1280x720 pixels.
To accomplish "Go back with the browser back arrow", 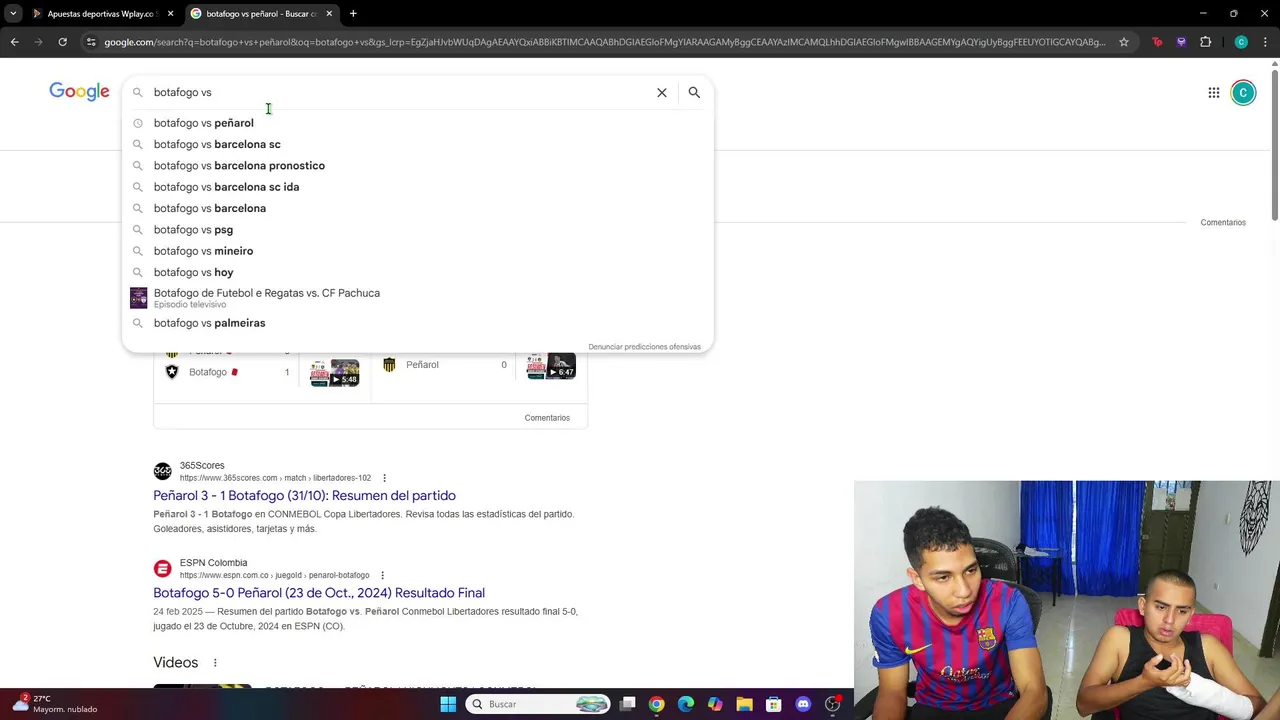I will [x=14, y=42].
